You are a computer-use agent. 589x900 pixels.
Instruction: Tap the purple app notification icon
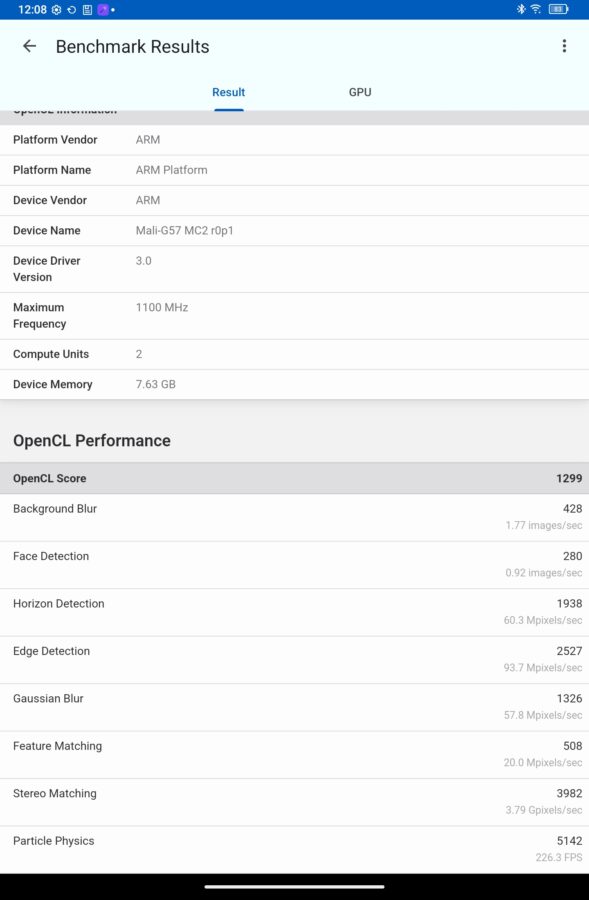(103, 10)
